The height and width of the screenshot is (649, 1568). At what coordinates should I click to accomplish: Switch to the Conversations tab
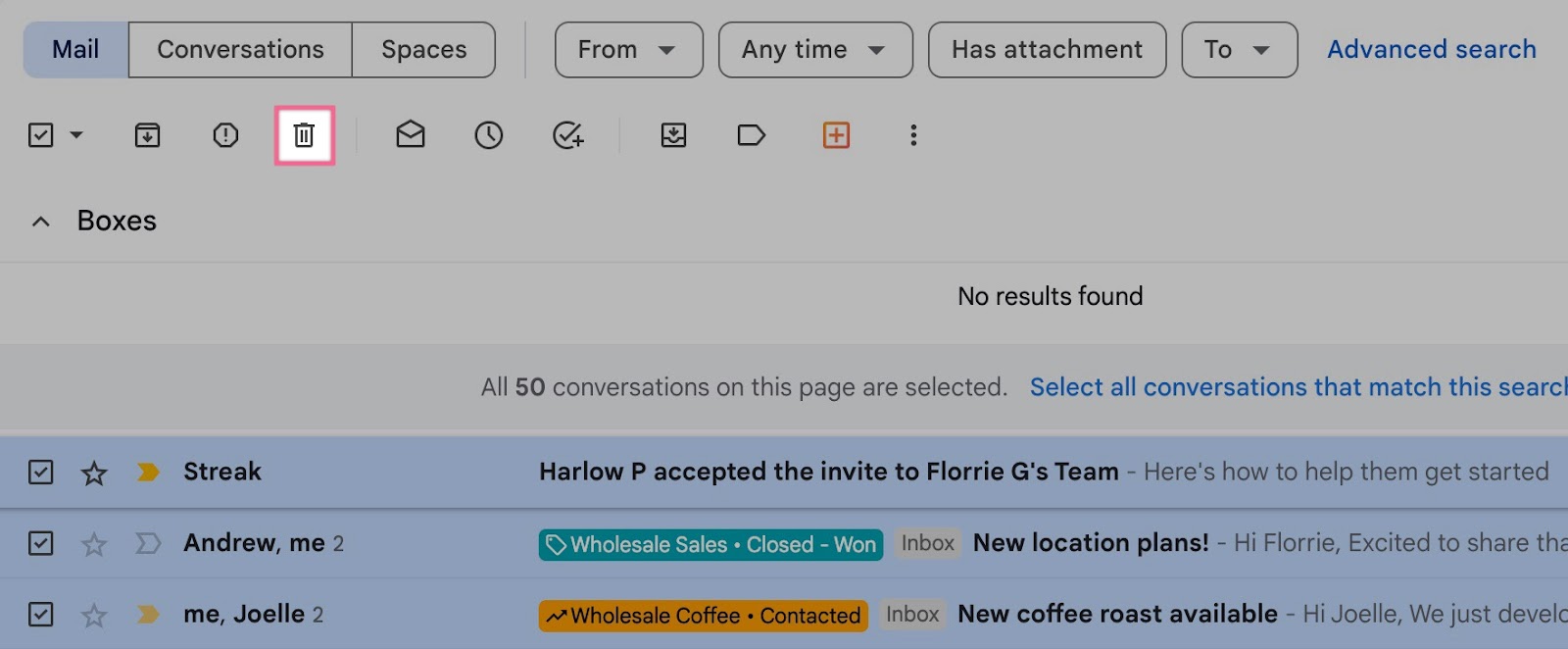[239, 49]
